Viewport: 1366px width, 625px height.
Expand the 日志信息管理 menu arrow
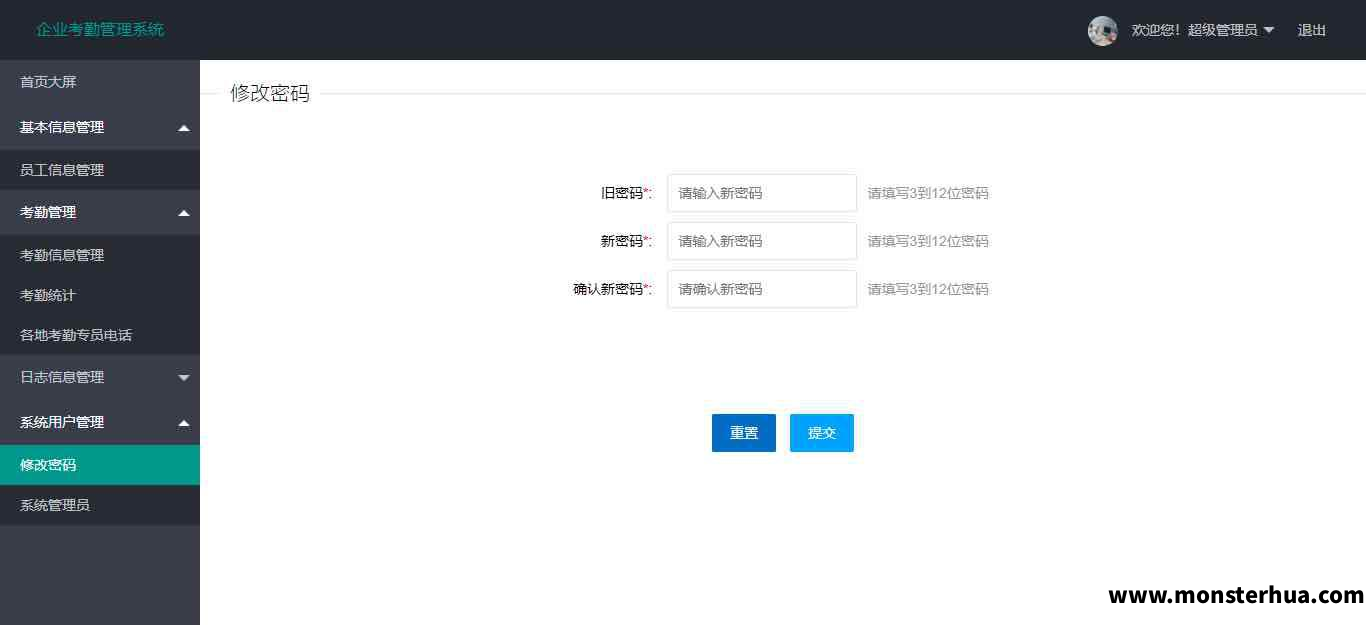[x=183, y=378]
